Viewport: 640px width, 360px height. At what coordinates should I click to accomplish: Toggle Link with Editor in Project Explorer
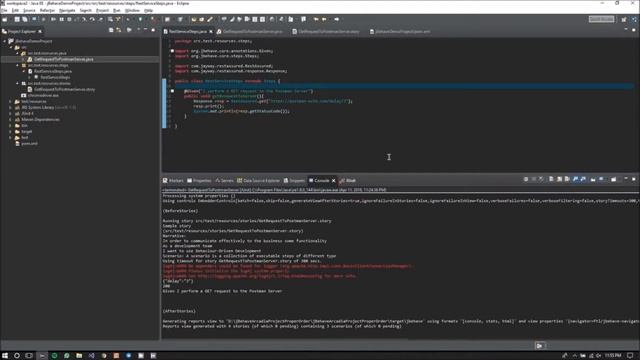tap(119, 30)
